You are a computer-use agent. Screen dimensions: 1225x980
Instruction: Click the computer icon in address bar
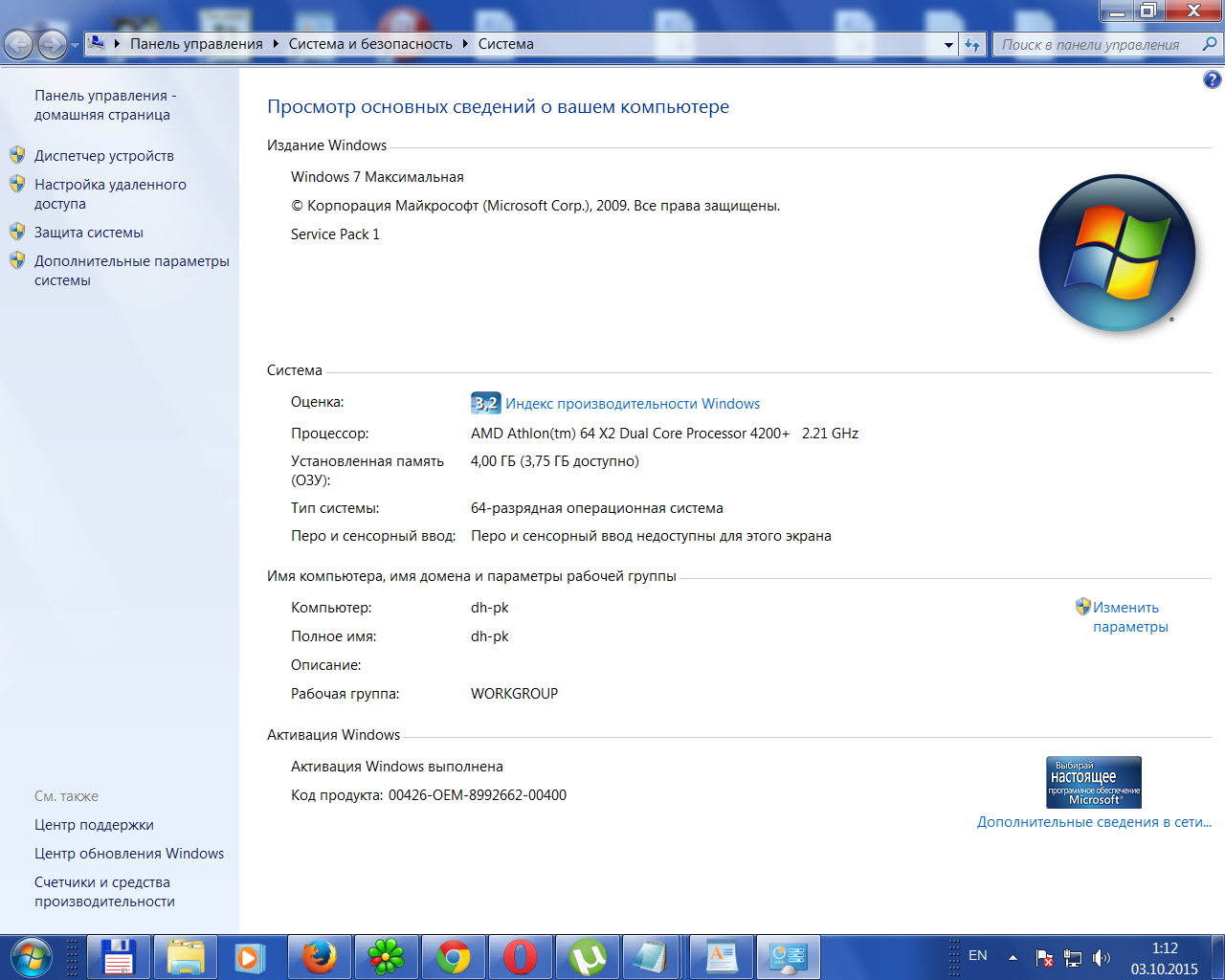click(97, 43)
